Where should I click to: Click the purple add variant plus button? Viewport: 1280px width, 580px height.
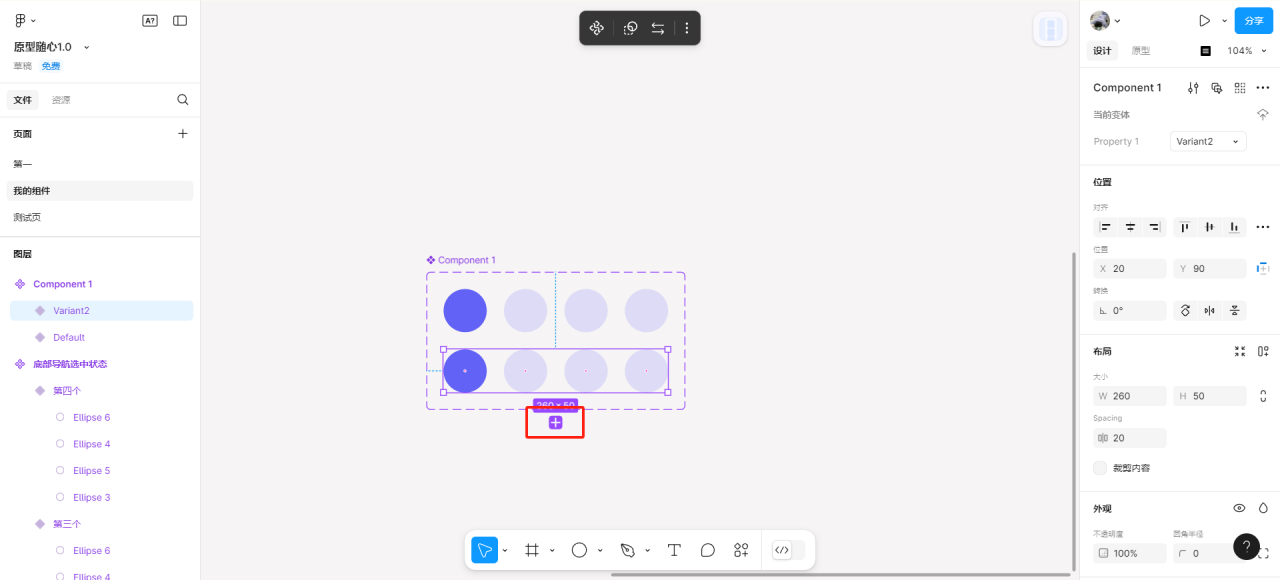coord(556,423)
